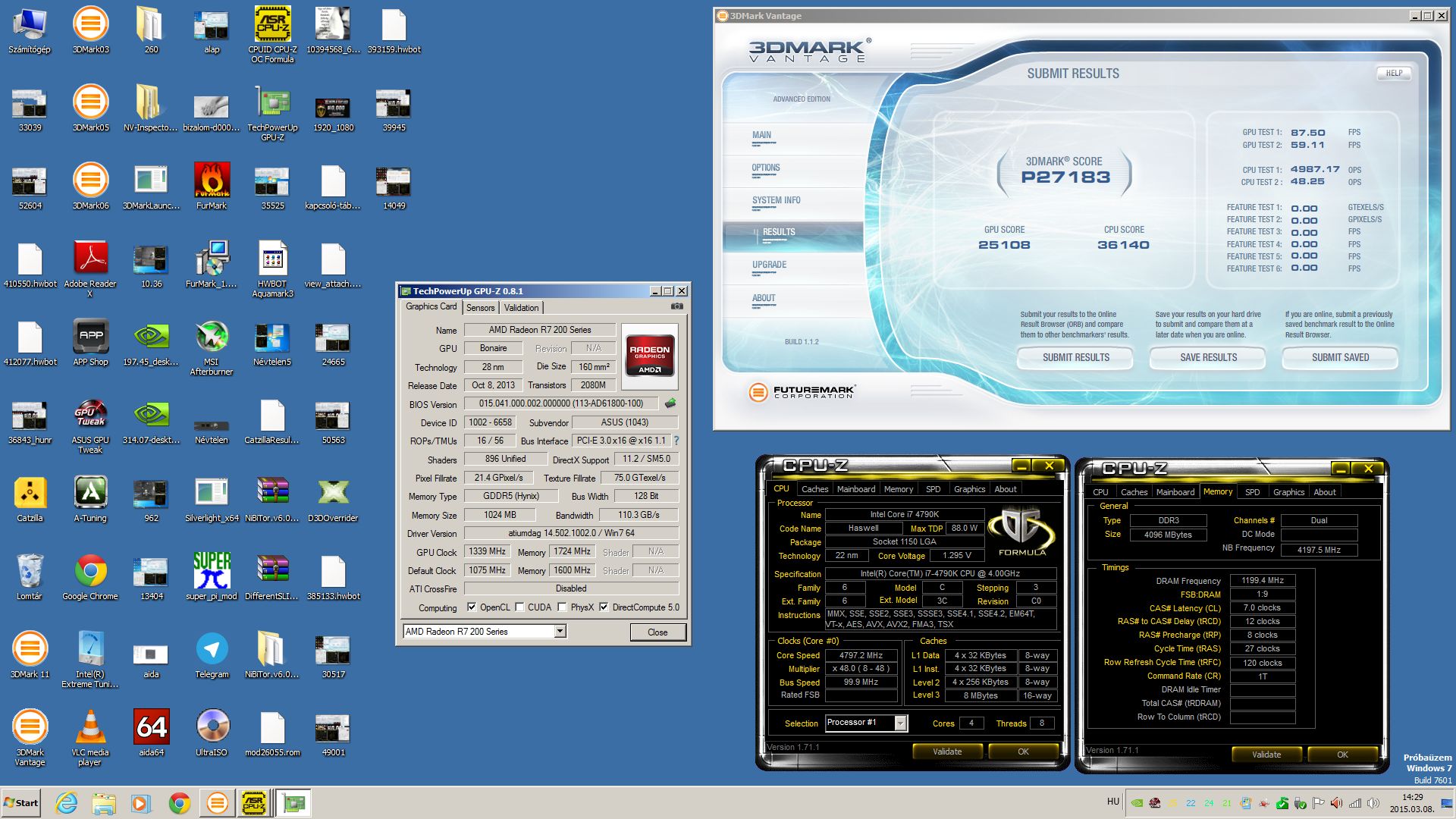This screenshot has width=1456, height=819.
Task: Switch to CPU-Z OC Formula taskbar button
Action: coord(254,803)
